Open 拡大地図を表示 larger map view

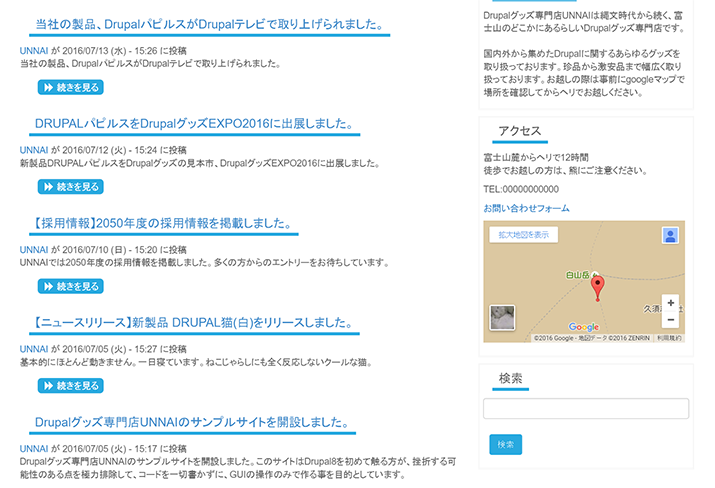(521, 235)
